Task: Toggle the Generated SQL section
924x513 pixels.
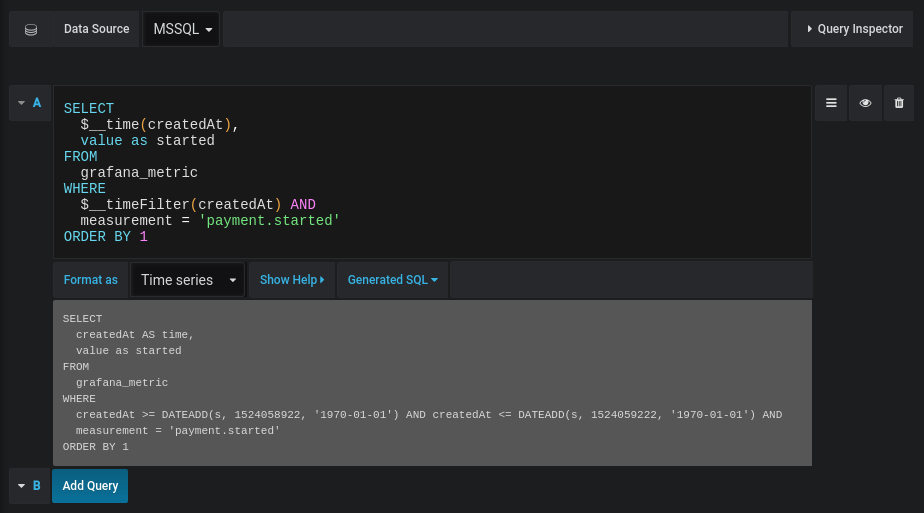Action: [392, 280]
